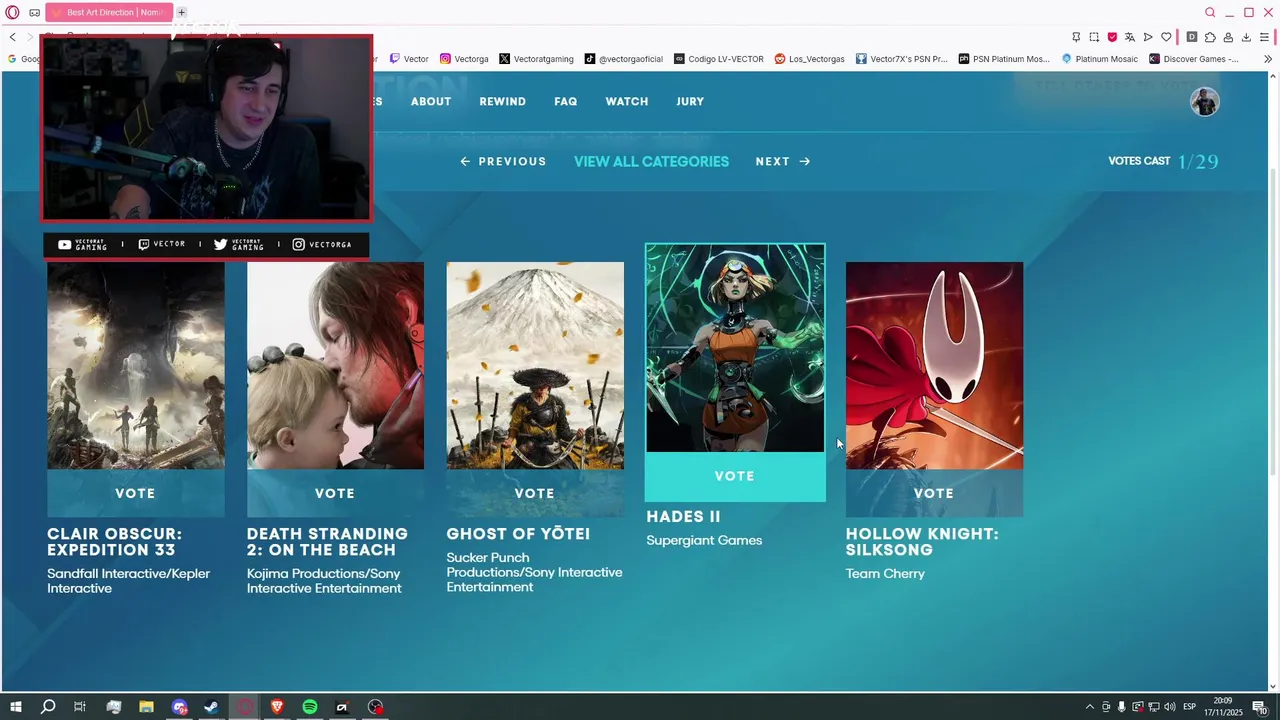1280x720 pixels.
Task: Select the Clair Obscur cover artwork
Action: click(136, 366)
